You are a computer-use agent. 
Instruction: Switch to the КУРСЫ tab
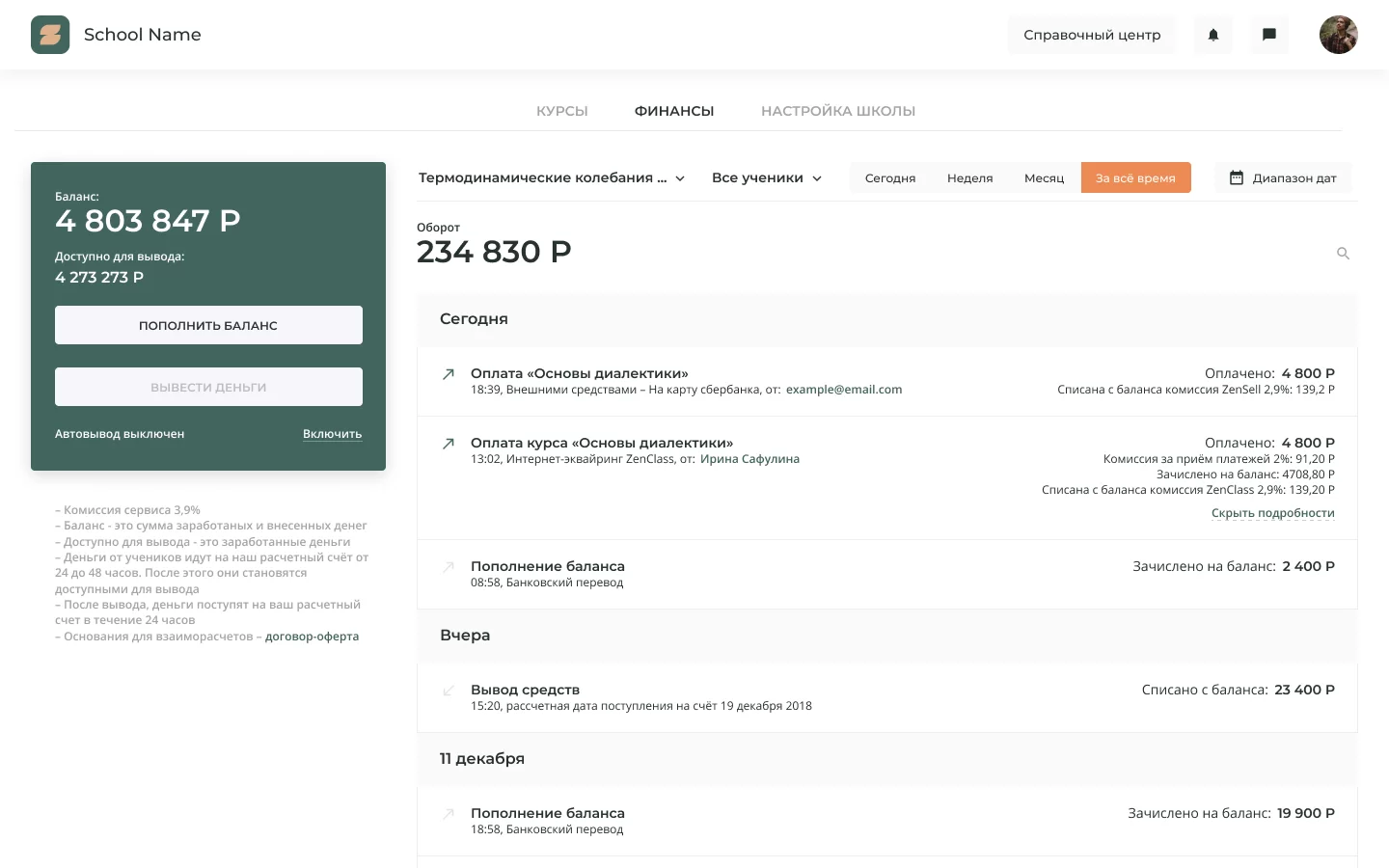(x=561, y=111)
